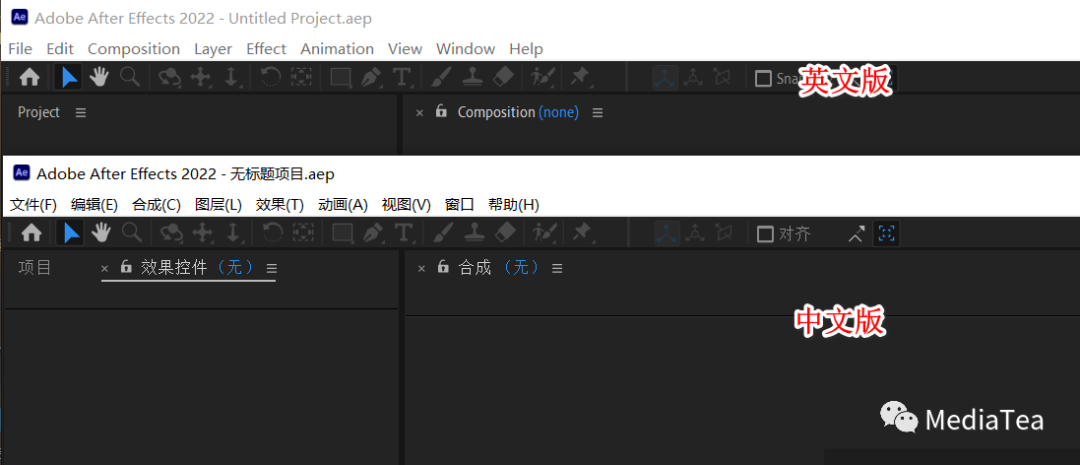Toggle snap beyond-layer-boundaries icon in Chinese toolbar

pos(886,234)
